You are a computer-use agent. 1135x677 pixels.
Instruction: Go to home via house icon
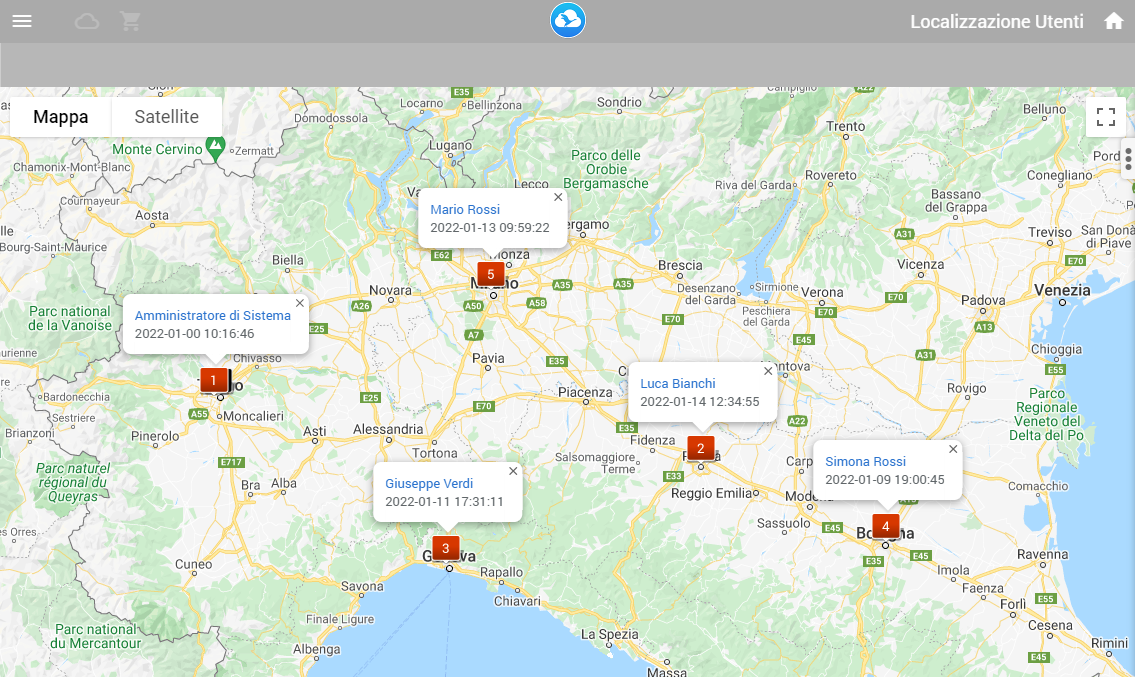(1113, 21)
